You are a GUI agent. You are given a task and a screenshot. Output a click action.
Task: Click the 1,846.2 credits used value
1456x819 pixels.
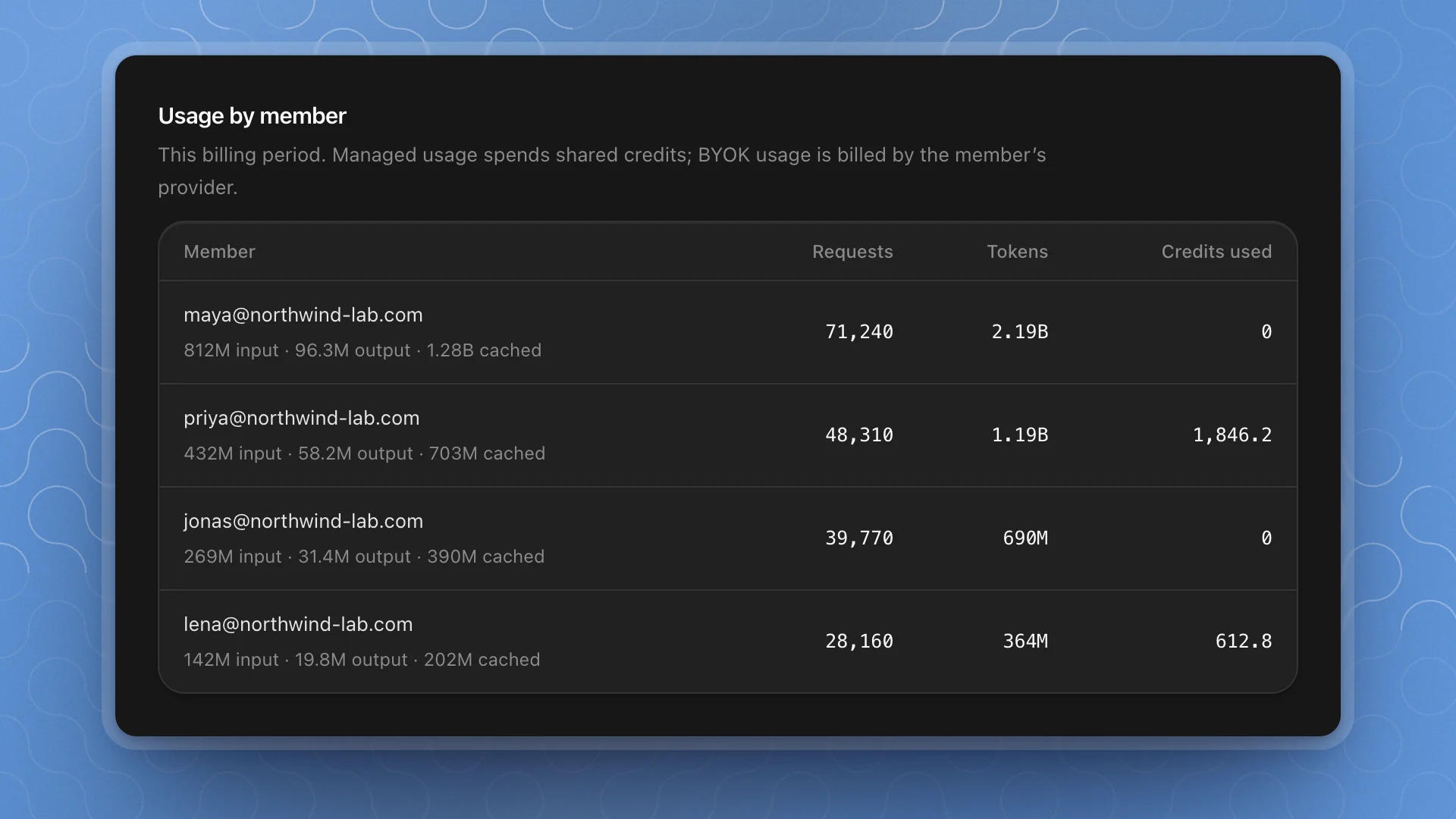point(1232,435)
